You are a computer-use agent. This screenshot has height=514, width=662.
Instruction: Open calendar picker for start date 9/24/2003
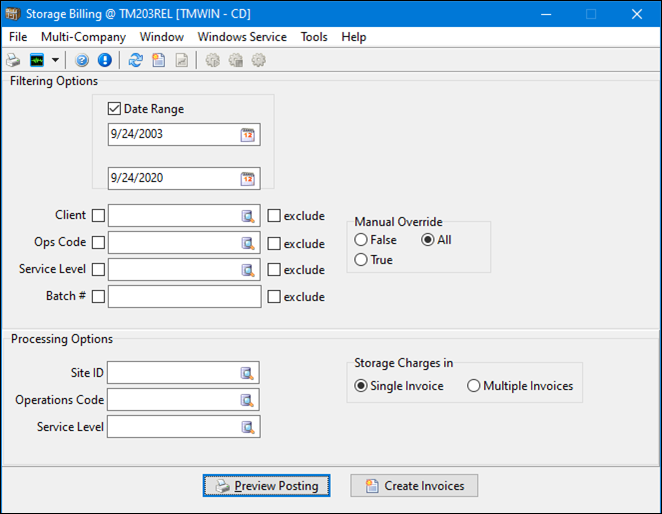pyautogui.click(x=247, y=135)
